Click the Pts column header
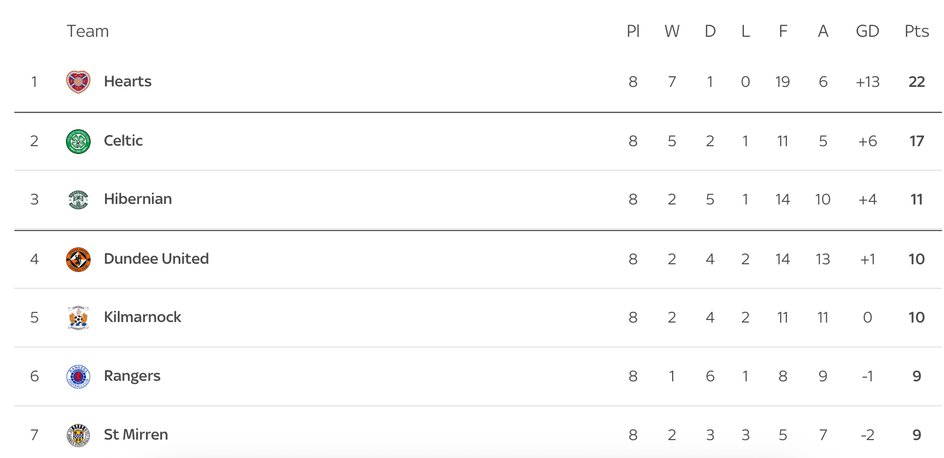The height and width of the screenshot is (458, 944). (916, 32)
